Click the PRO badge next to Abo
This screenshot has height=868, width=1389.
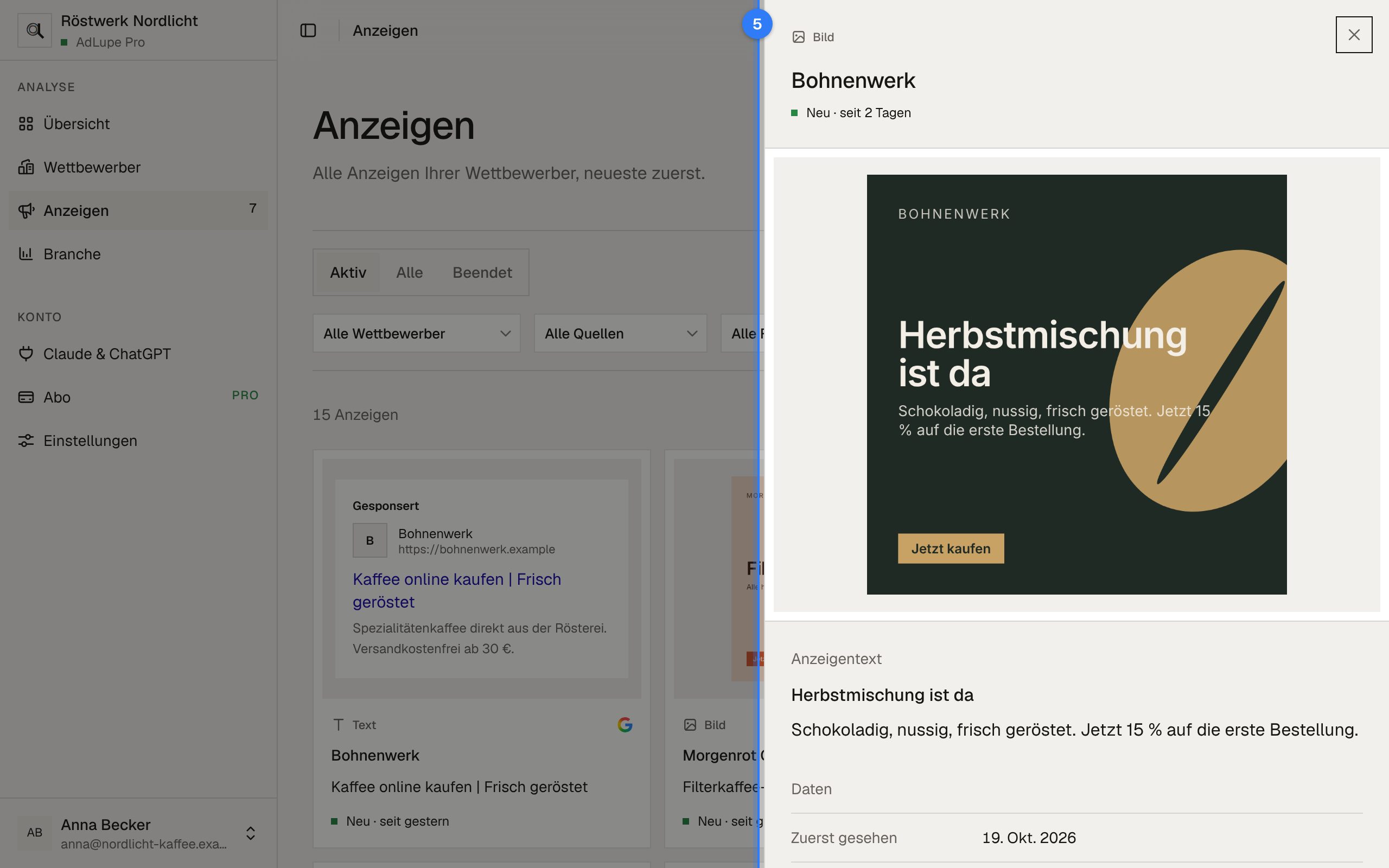(245, 395)
